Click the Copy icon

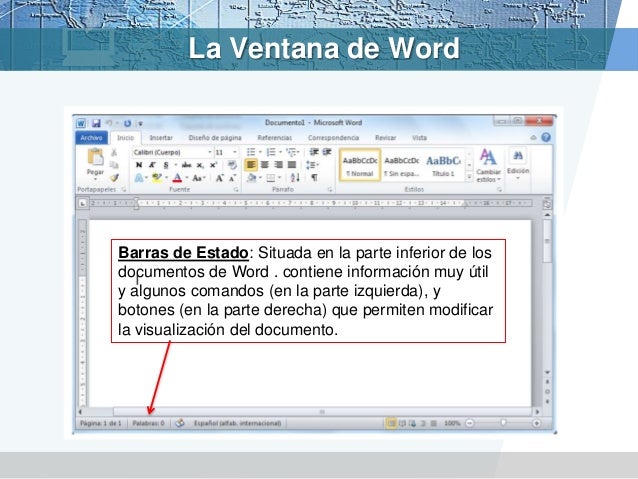click(x=114, y=165)
